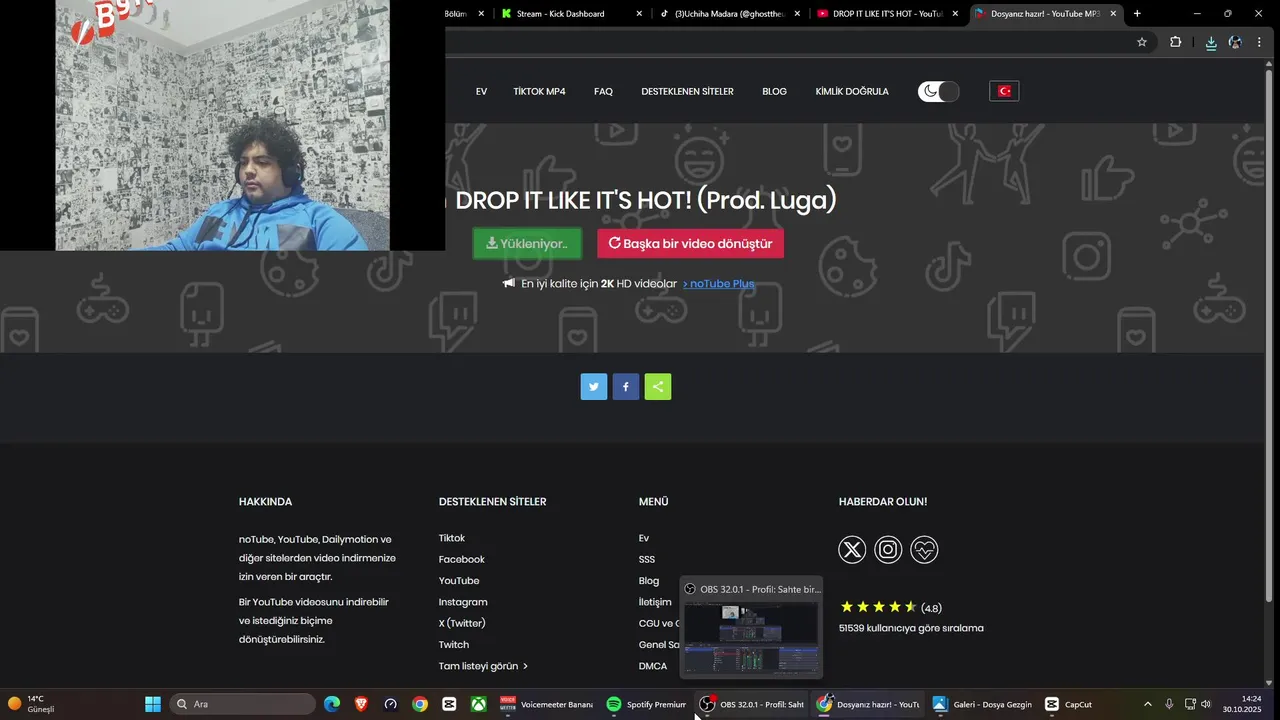Open the TIKTOK MP4 menu item
This screenshot has width=1280, height=720.
coord(539,91)
